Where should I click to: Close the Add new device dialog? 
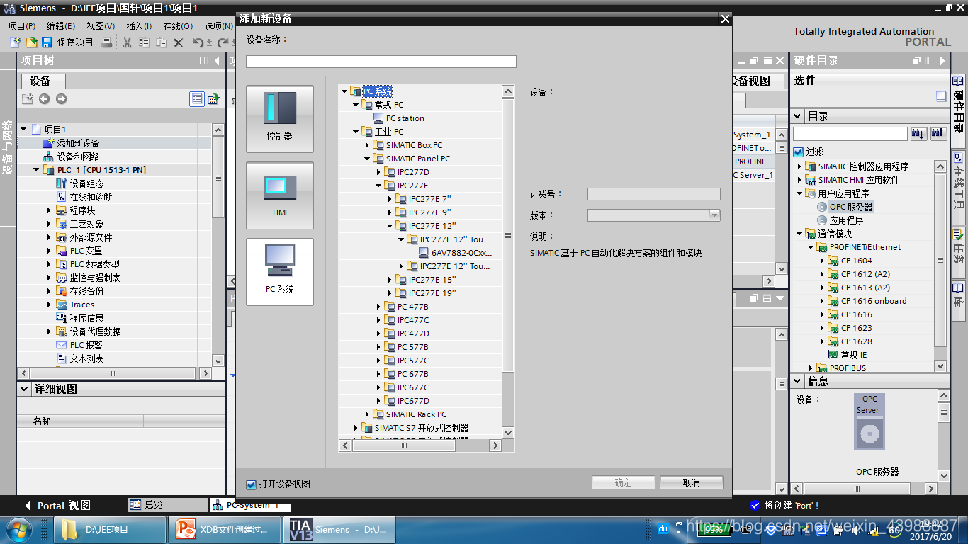[x=725, y=19]
